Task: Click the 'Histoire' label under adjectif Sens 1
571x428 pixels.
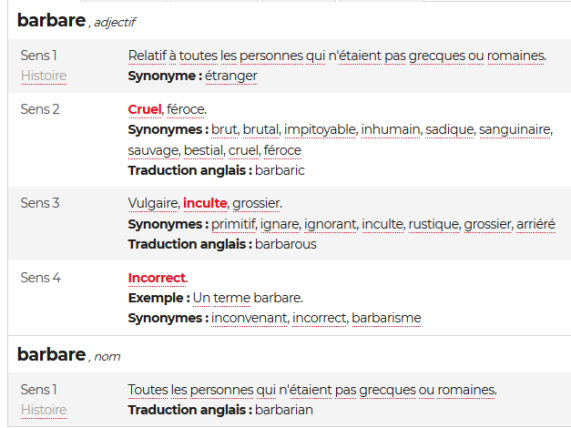Action: pos(44,76)
